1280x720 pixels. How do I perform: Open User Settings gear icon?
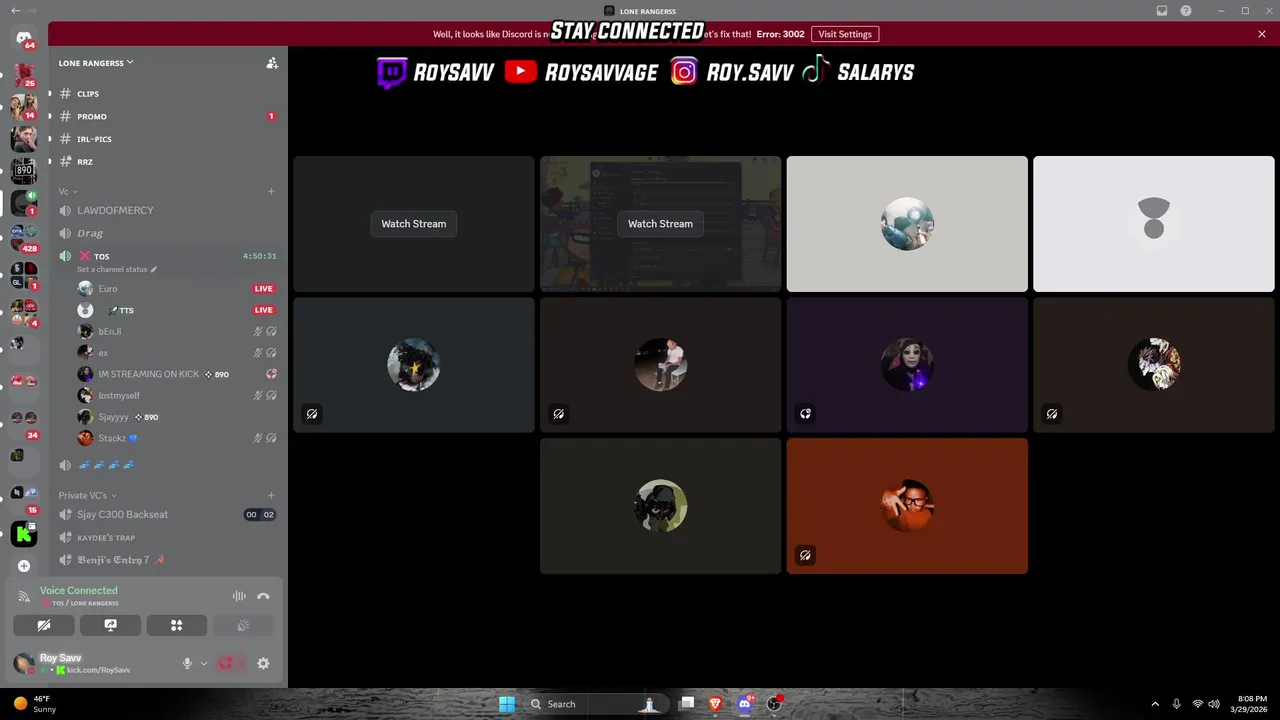pyautogui.click(x=263, y=663)
